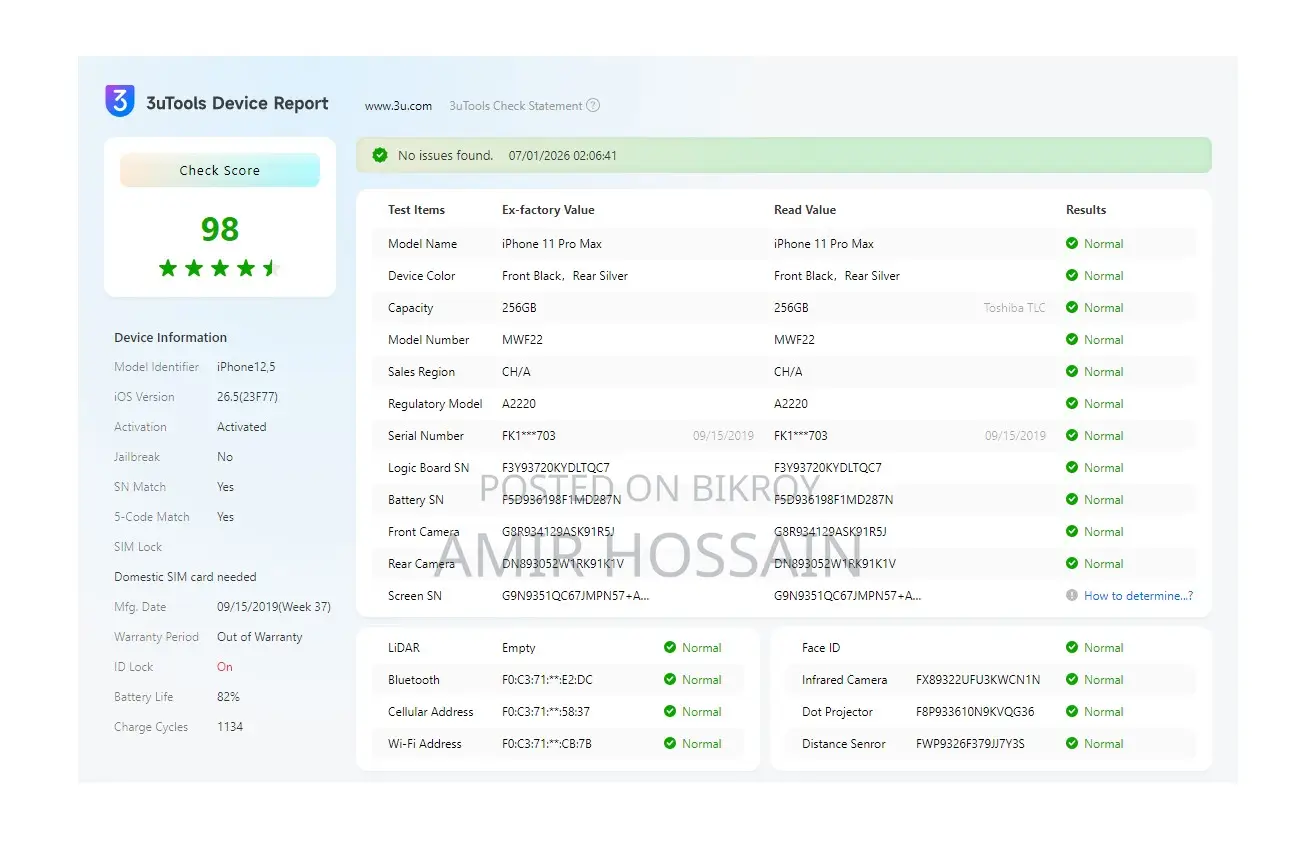Click the Device Color result check icon
1300x841 pixels.
click(1072, 275)
